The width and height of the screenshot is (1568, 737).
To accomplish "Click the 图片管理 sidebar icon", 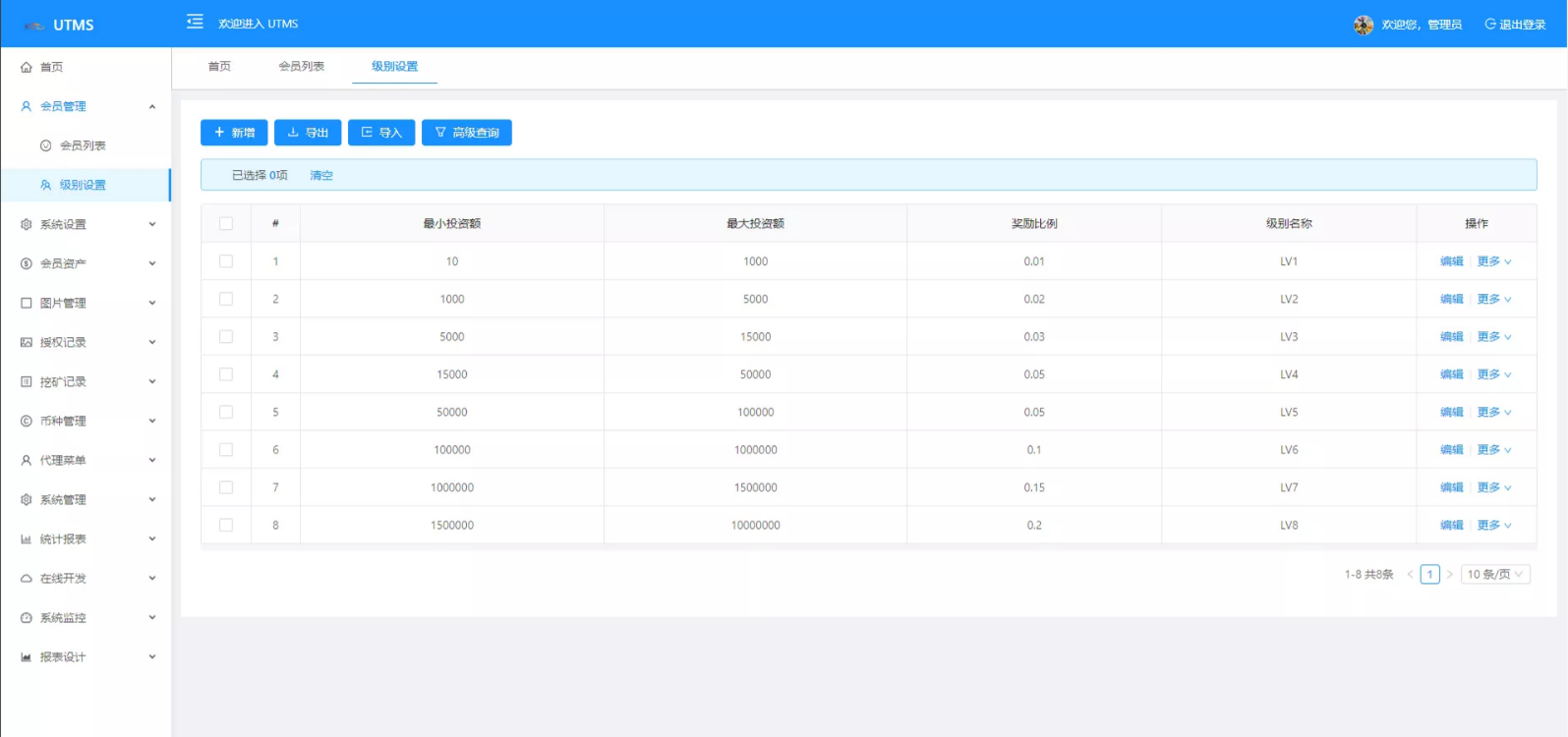I will tap(27, 303).
